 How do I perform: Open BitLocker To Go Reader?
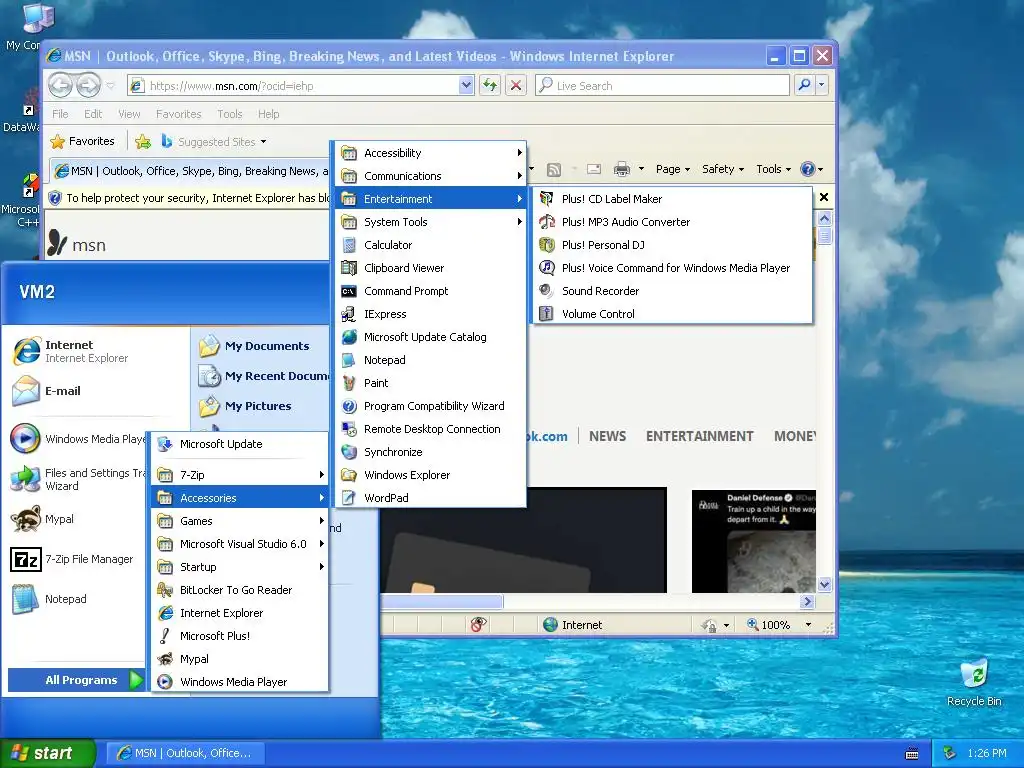240,590
